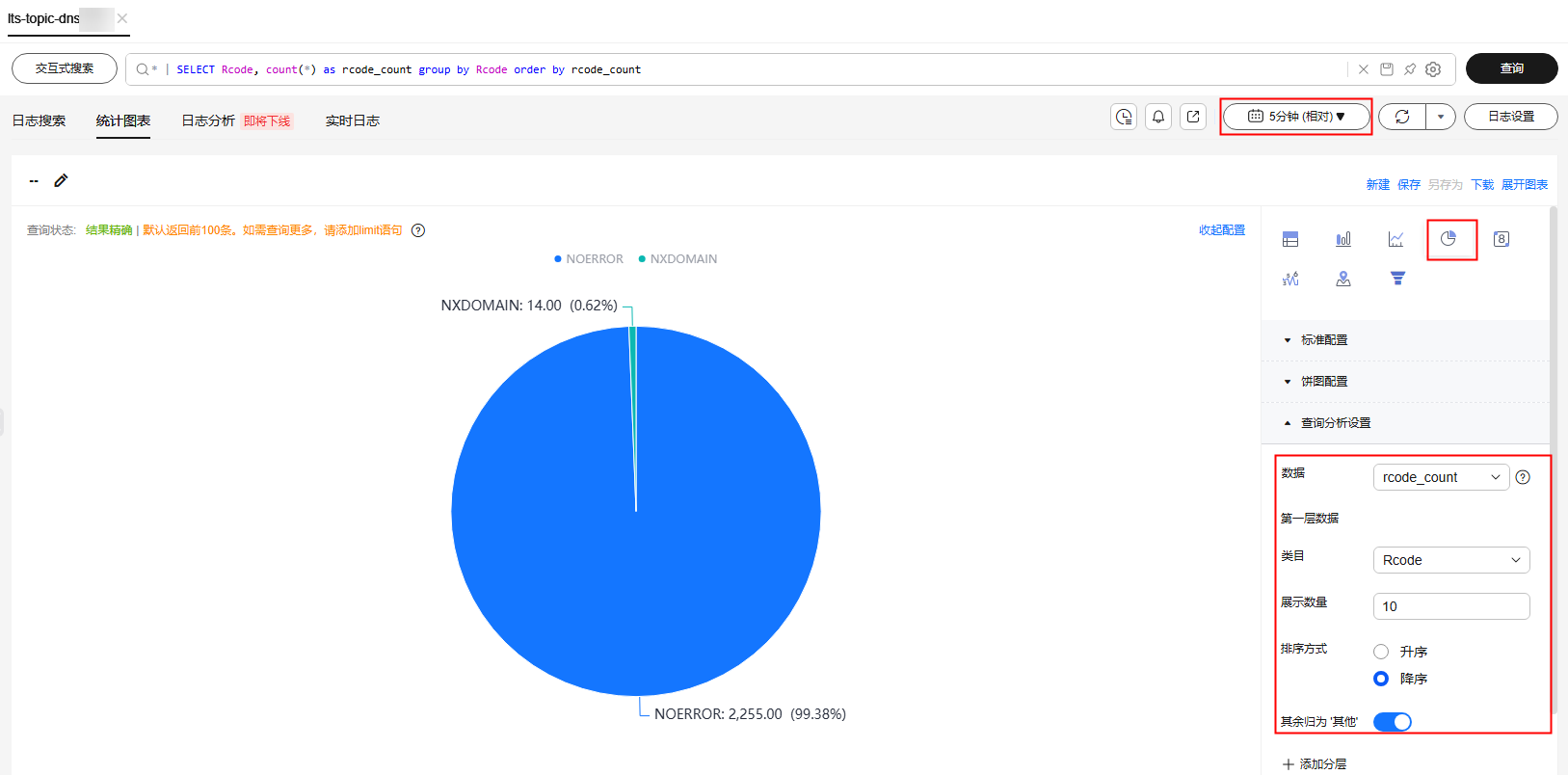Select the bar chart type icon
The width and height of the screenshot is (1568, 775).
coord(1343,239)
